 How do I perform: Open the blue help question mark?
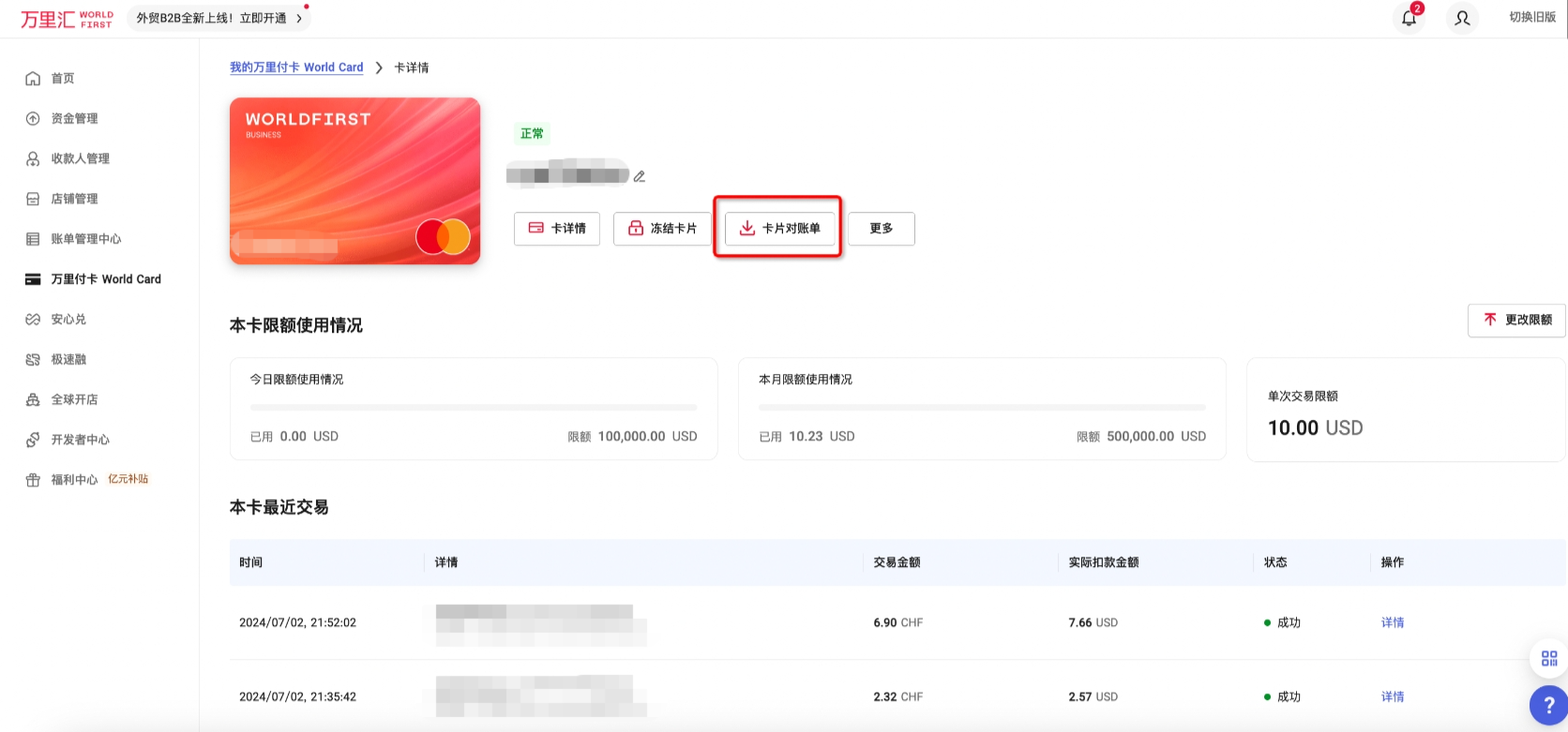pos(1549,706)
